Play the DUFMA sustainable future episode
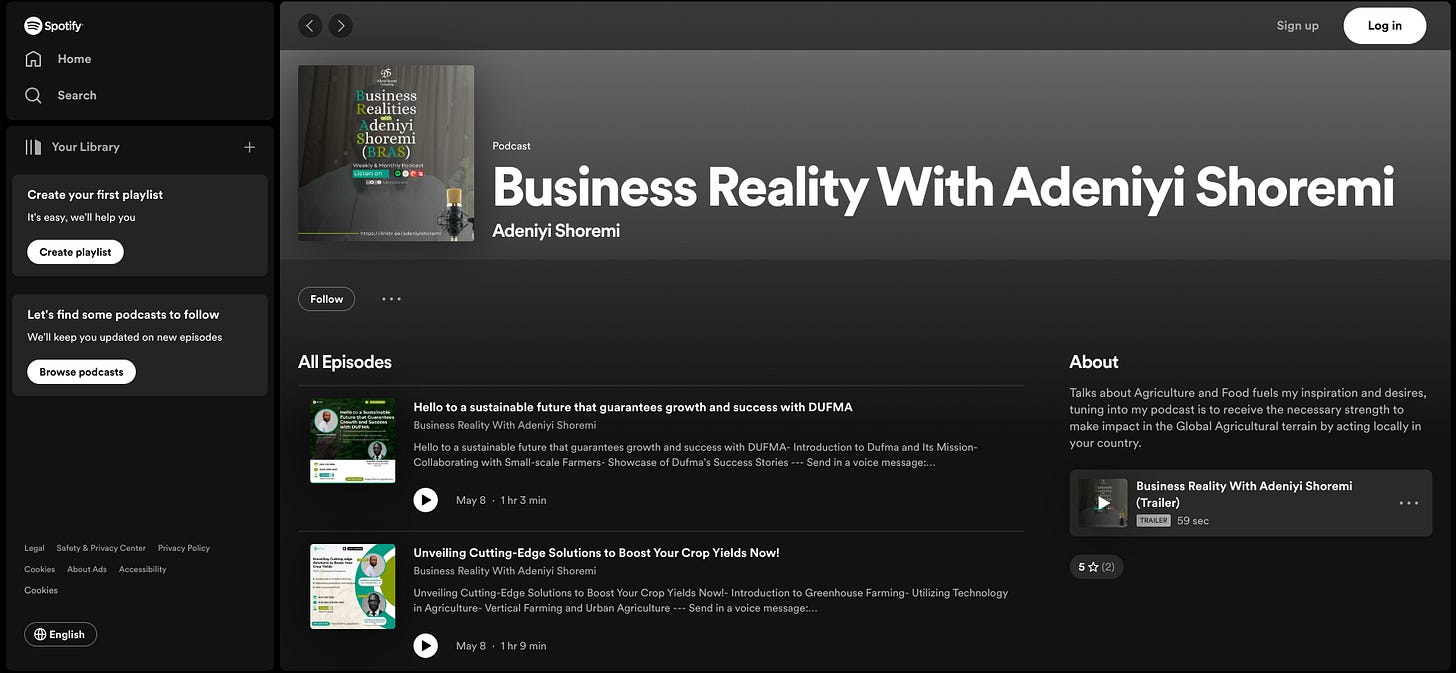This screenshot has width=1456, height=673. click(426, 500)
